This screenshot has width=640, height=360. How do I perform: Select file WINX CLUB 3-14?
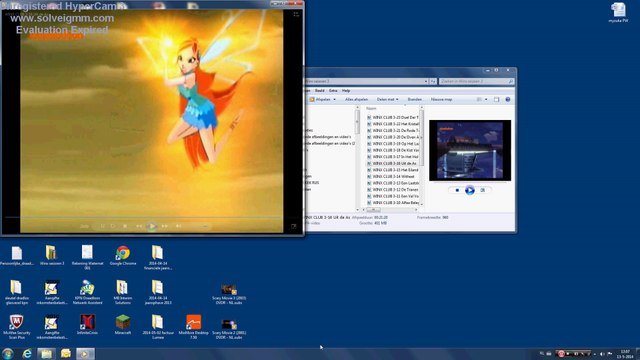click(391, 176)
